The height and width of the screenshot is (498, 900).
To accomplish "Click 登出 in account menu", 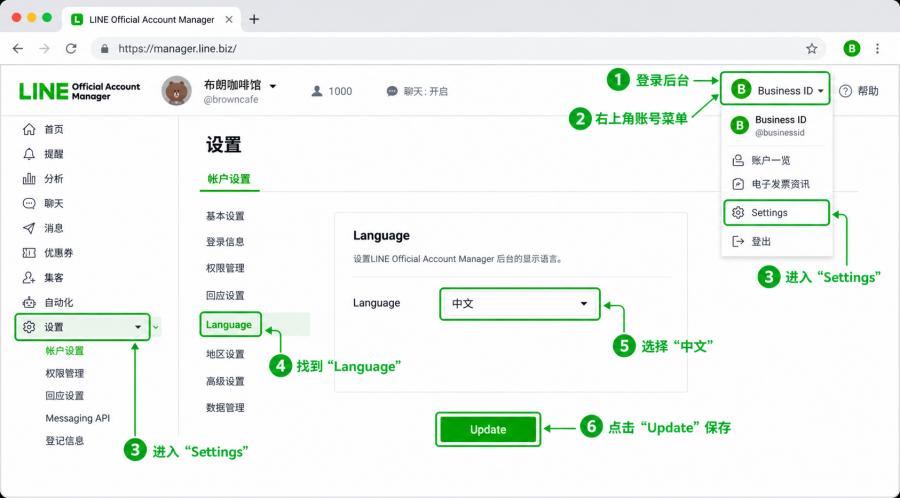I will (x=761, y=242).
